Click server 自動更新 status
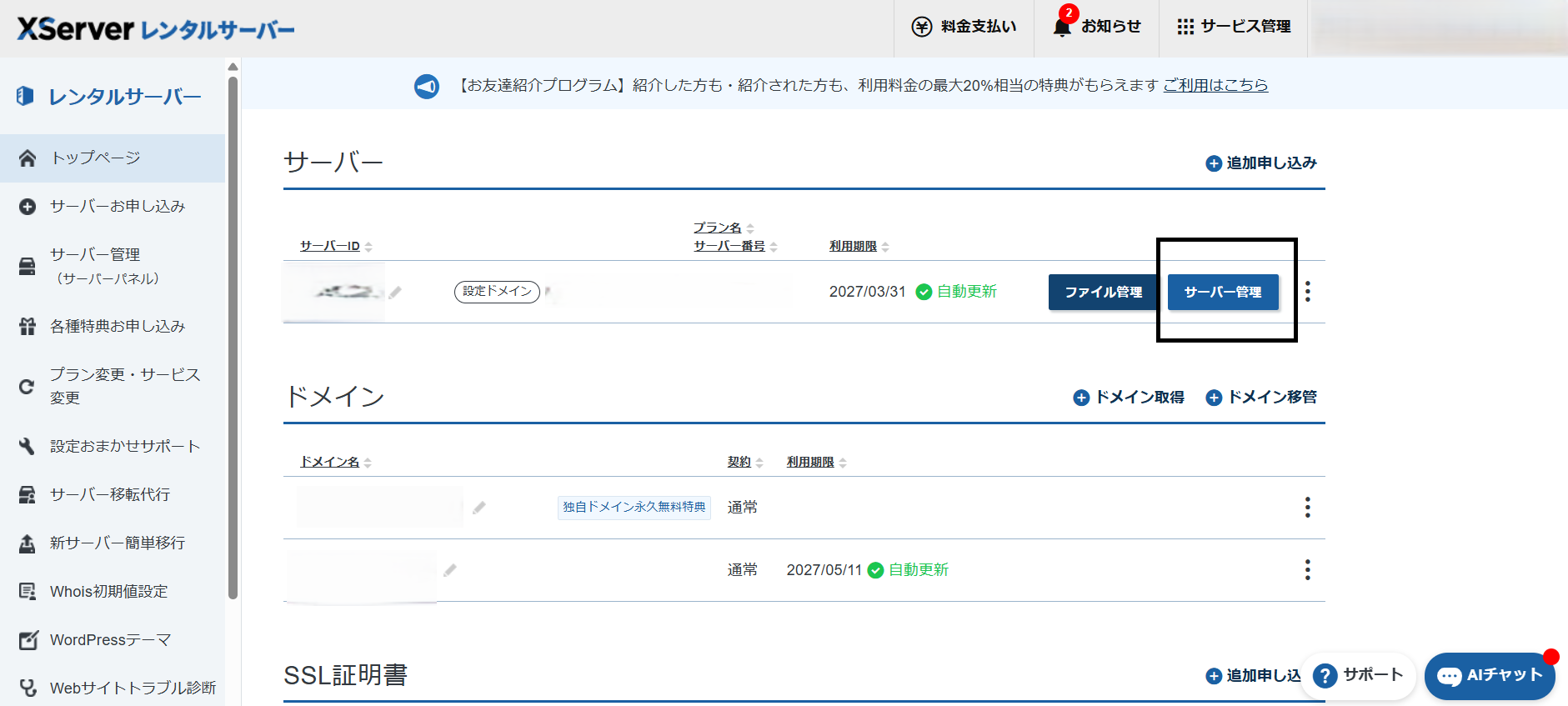This screenshot has height=706, width=1568. click(956, 292)
